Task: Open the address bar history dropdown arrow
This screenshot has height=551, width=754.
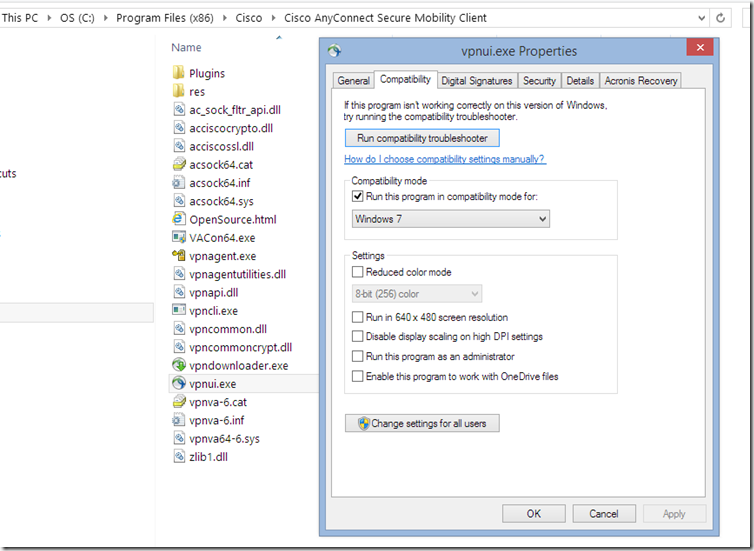Action: (x=702, y=18)
